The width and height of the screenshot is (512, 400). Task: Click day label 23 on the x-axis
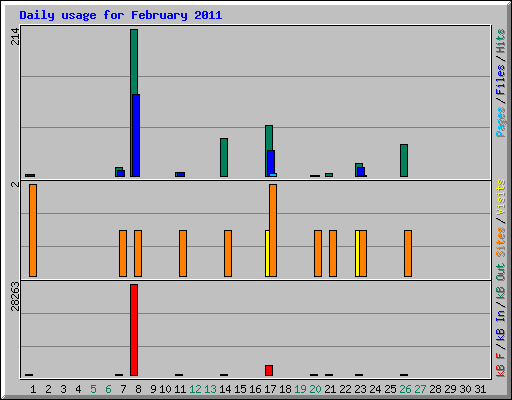(x=360, y=389)
